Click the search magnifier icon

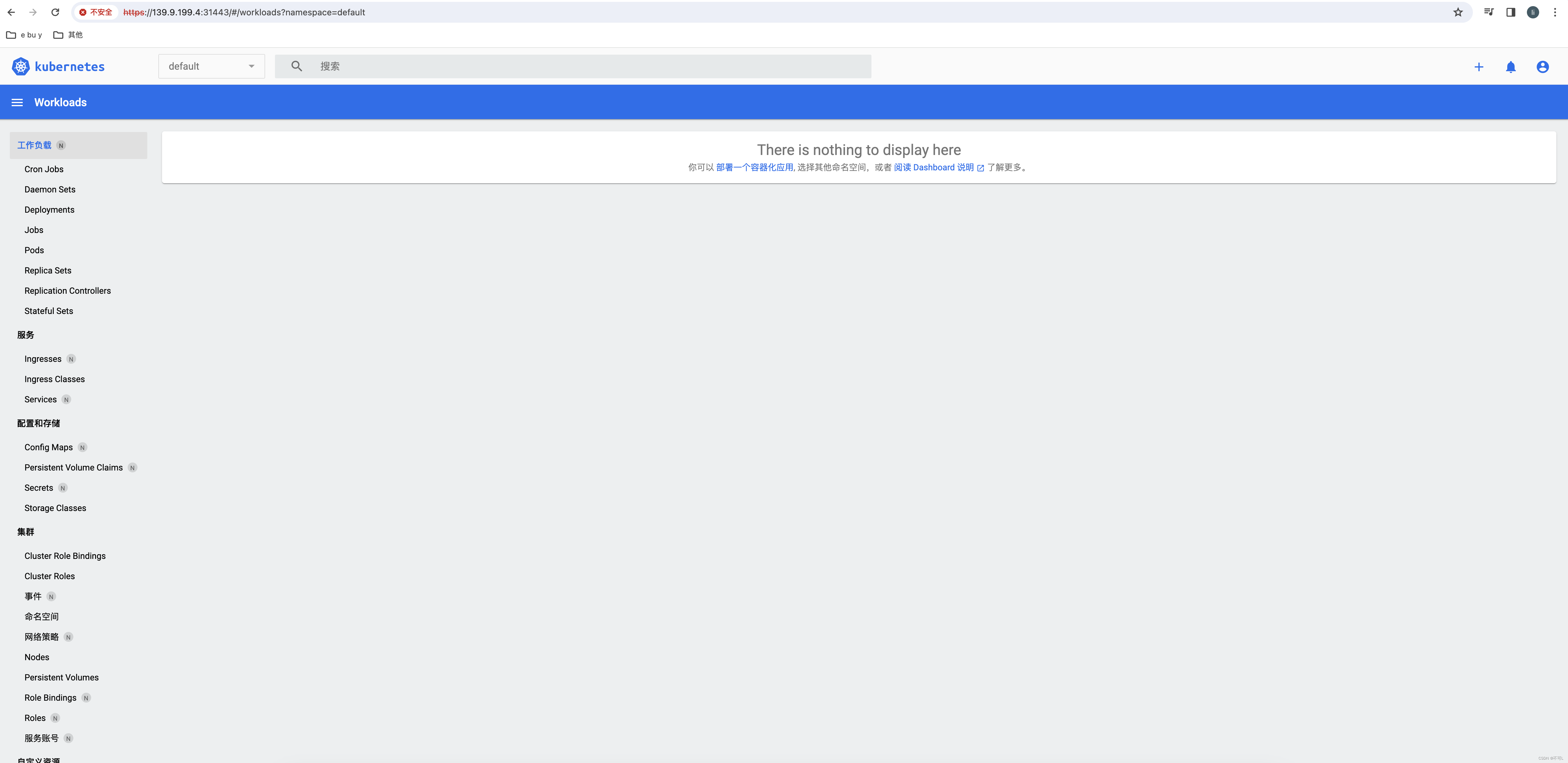point(296,66)
